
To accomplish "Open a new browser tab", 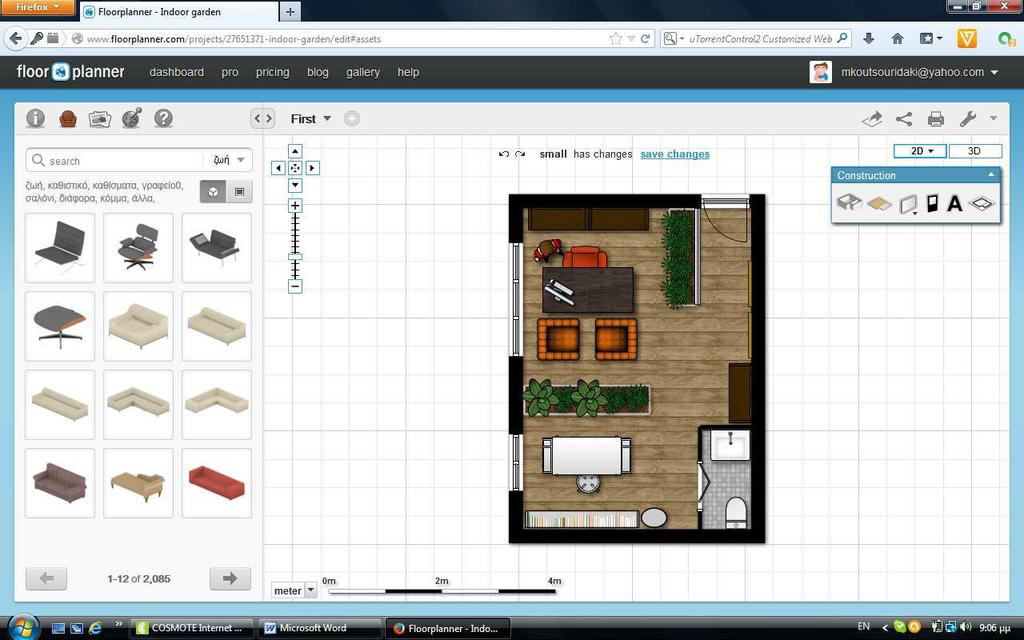I will click(x=290, y=12).
